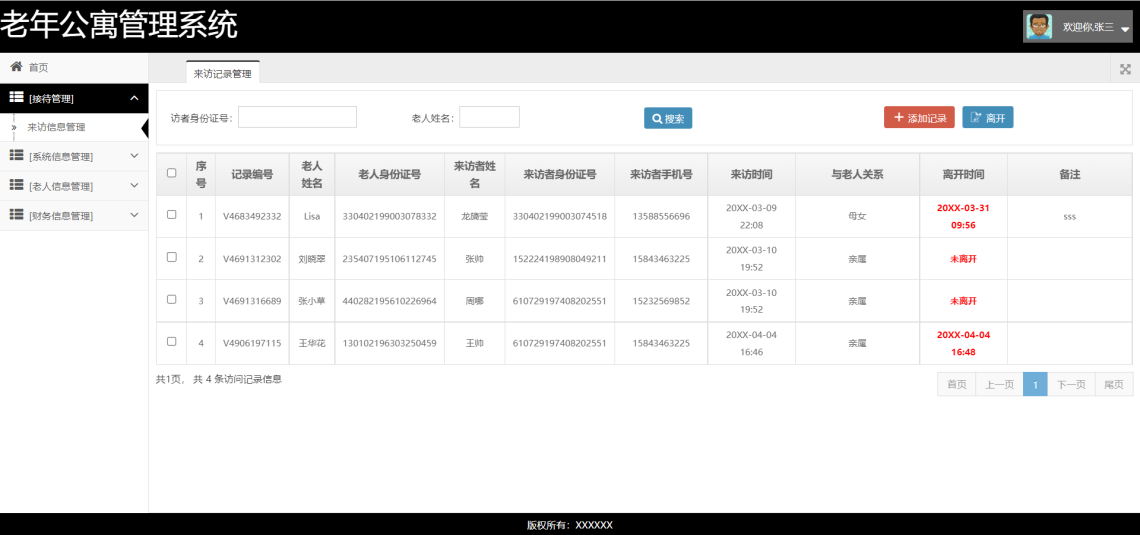Expand the [系统信息管理] menu chevron
Image resolution: width=1140 pixels, height=535 pixels.
pos(134,156)
